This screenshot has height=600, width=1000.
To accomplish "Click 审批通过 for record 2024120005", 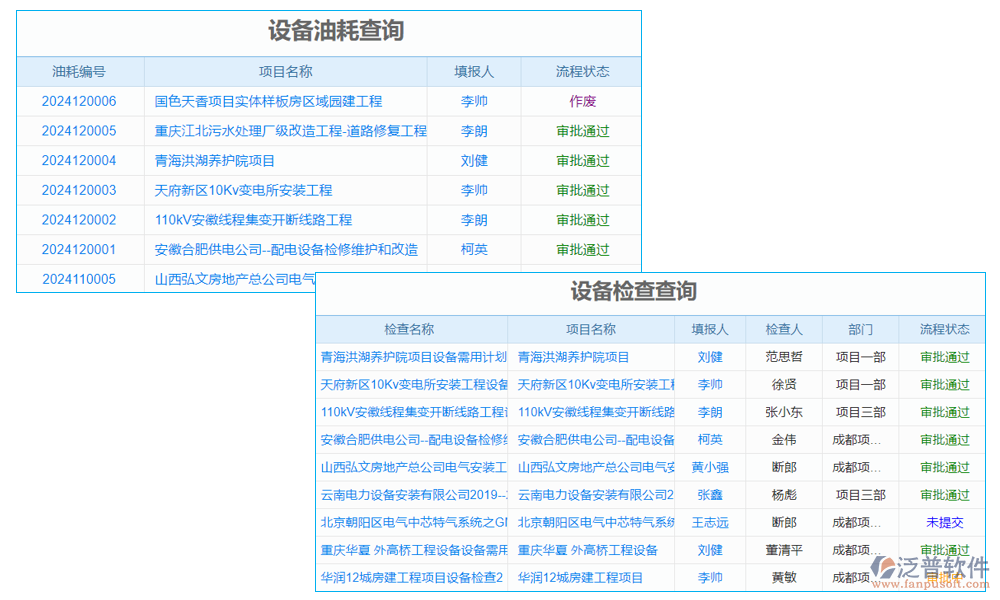I will tap(582, 131).
